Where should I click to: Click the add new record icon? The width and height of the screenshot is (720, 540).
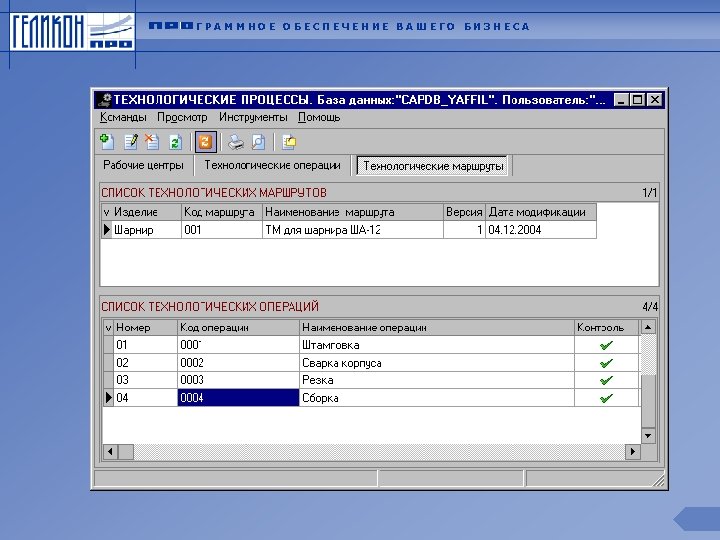click(x=107, y=141)
